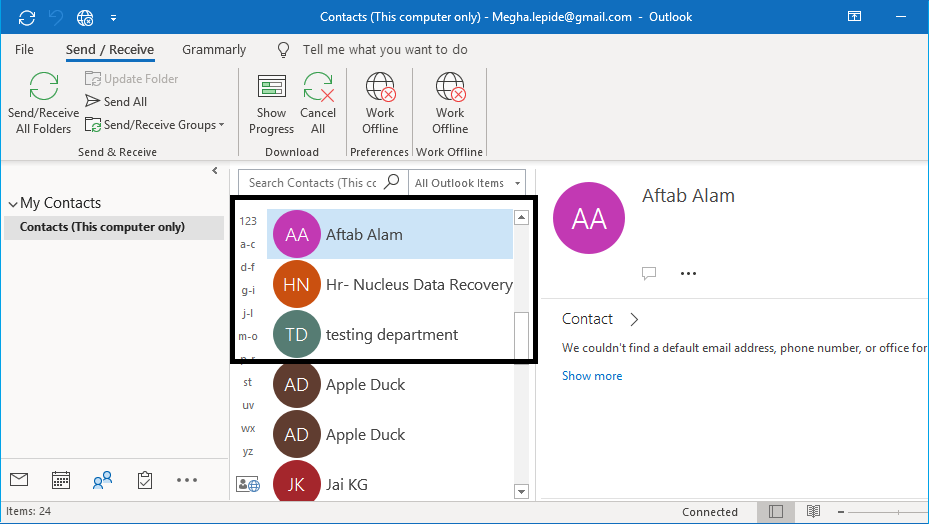Click the HN avatar circle

coord(297,285)
